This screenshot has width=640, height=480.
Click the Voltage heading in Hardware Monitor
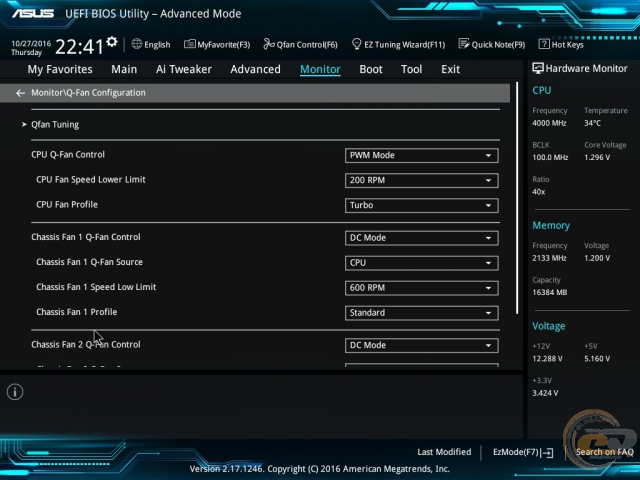(x=549, y=326)
